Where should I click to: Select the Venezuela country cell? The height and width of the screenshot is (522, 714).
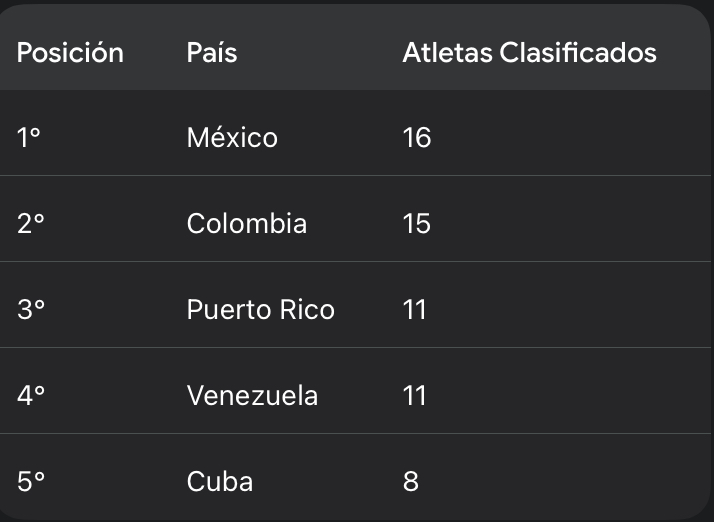tap(252, 395)
